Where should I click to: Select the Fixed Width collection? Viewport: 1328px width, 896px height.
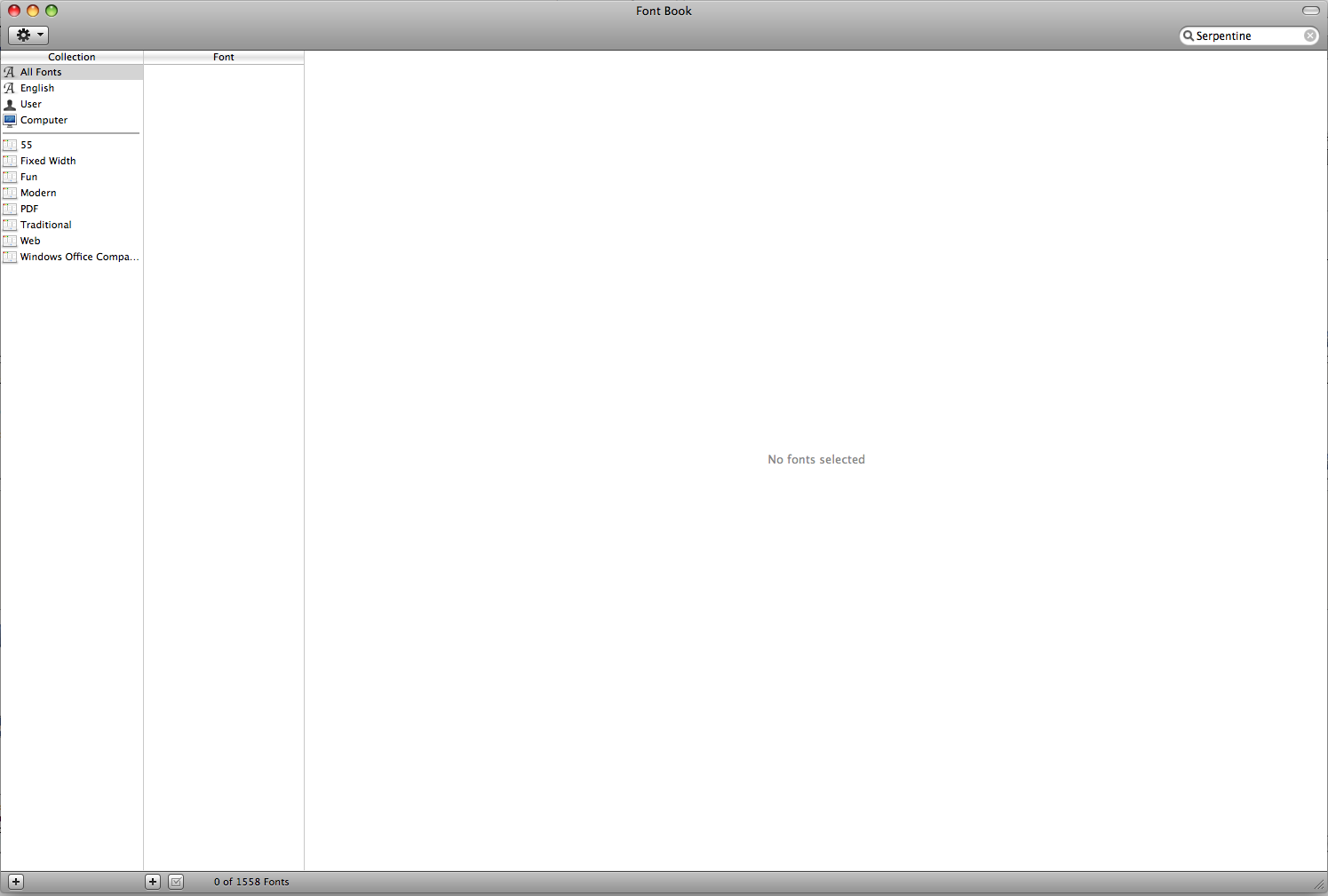[x=71, y=161]
